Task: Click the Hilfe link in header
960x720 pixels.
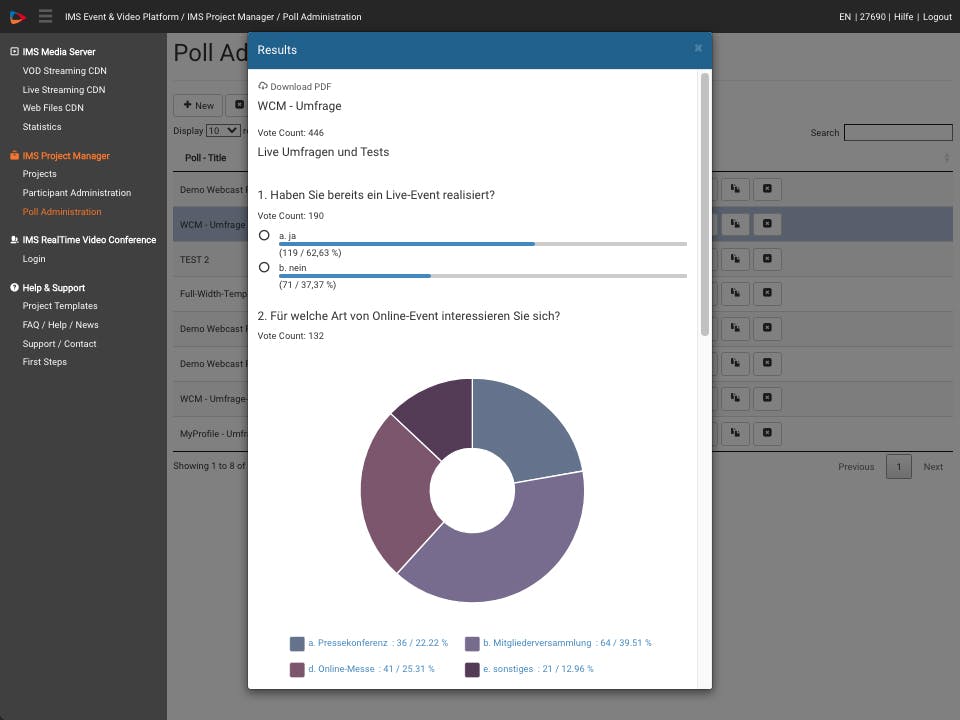Action: [x=903, y=17]
